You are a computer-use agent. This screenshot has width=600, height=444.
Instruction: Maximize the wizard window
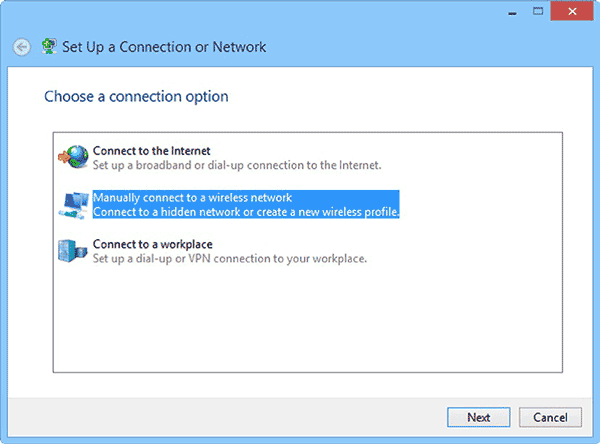click(535, 12)
